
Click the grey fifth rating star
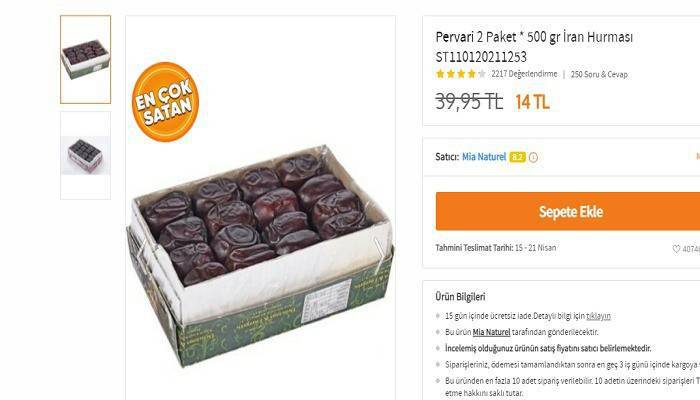[x=481, y=74]
